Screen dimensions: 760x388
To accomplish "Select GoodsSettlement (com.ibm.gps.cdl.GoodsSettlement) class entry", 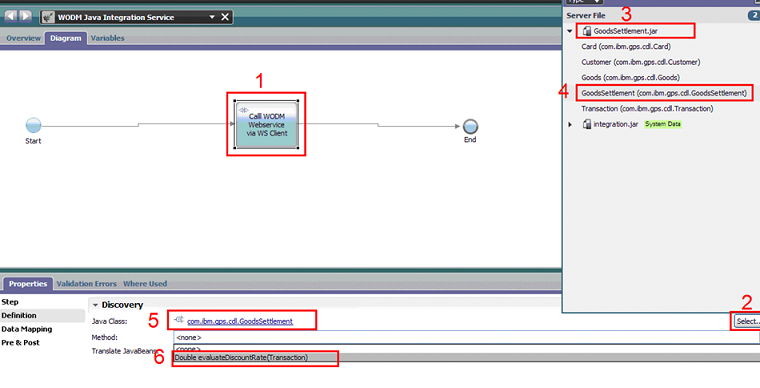I will pyautogui.click(x=664, y=93).
